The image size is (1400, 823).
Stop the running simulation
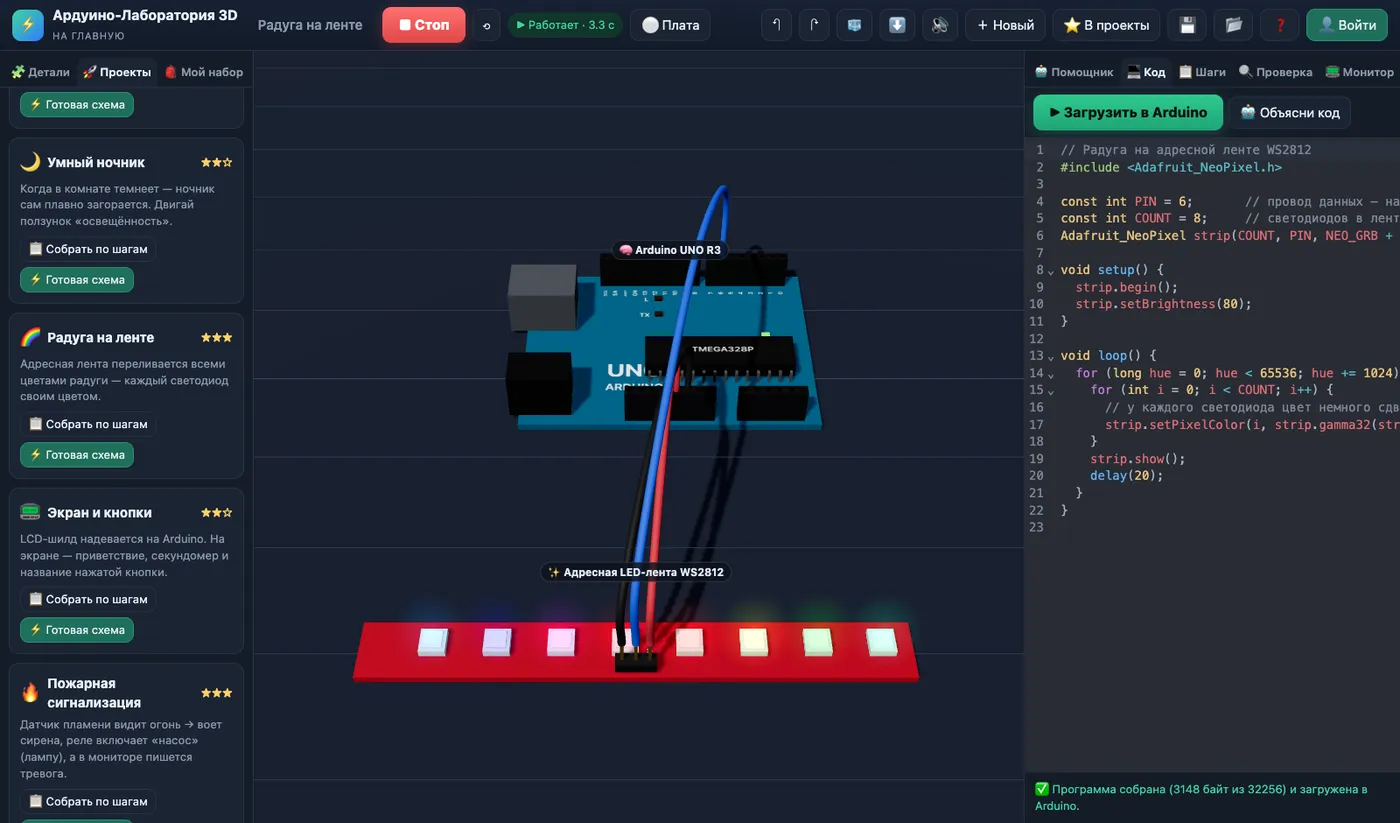coord(424,25)
